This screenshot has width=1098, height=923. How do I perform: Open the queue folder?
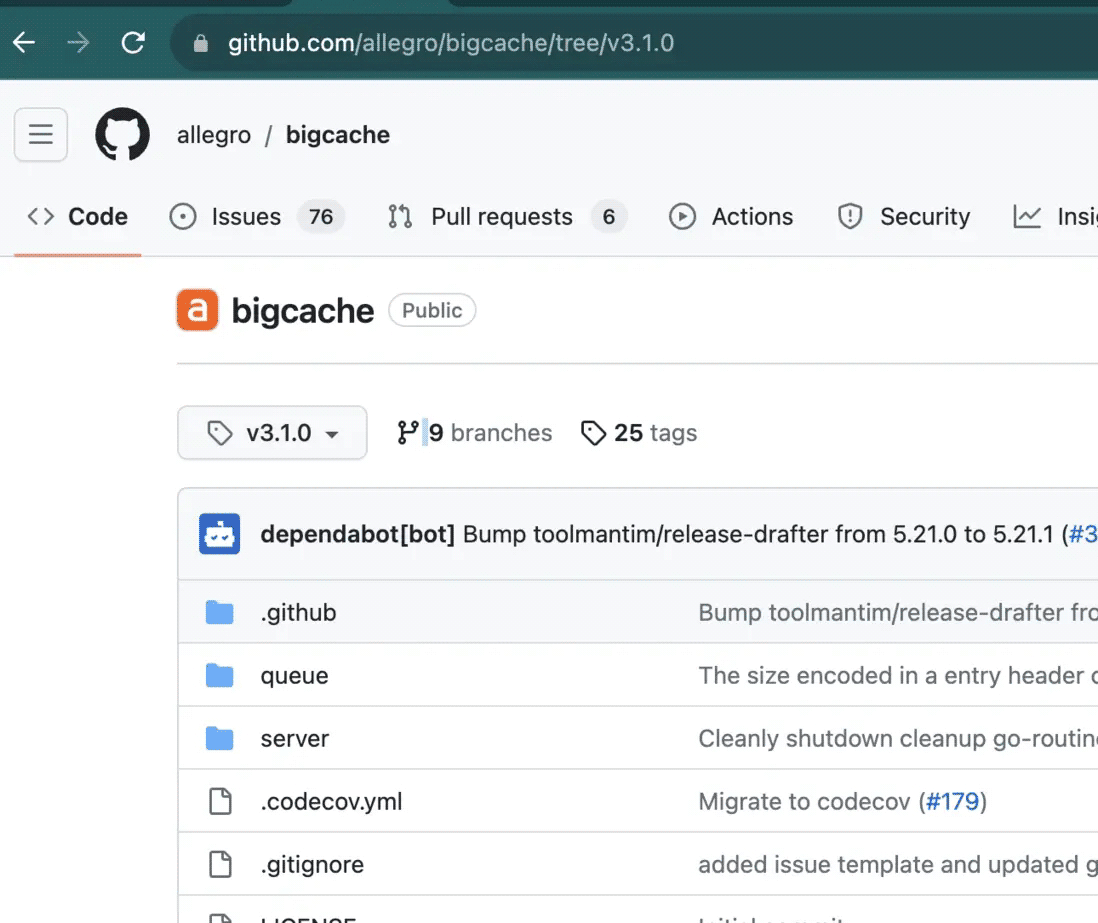294,676
